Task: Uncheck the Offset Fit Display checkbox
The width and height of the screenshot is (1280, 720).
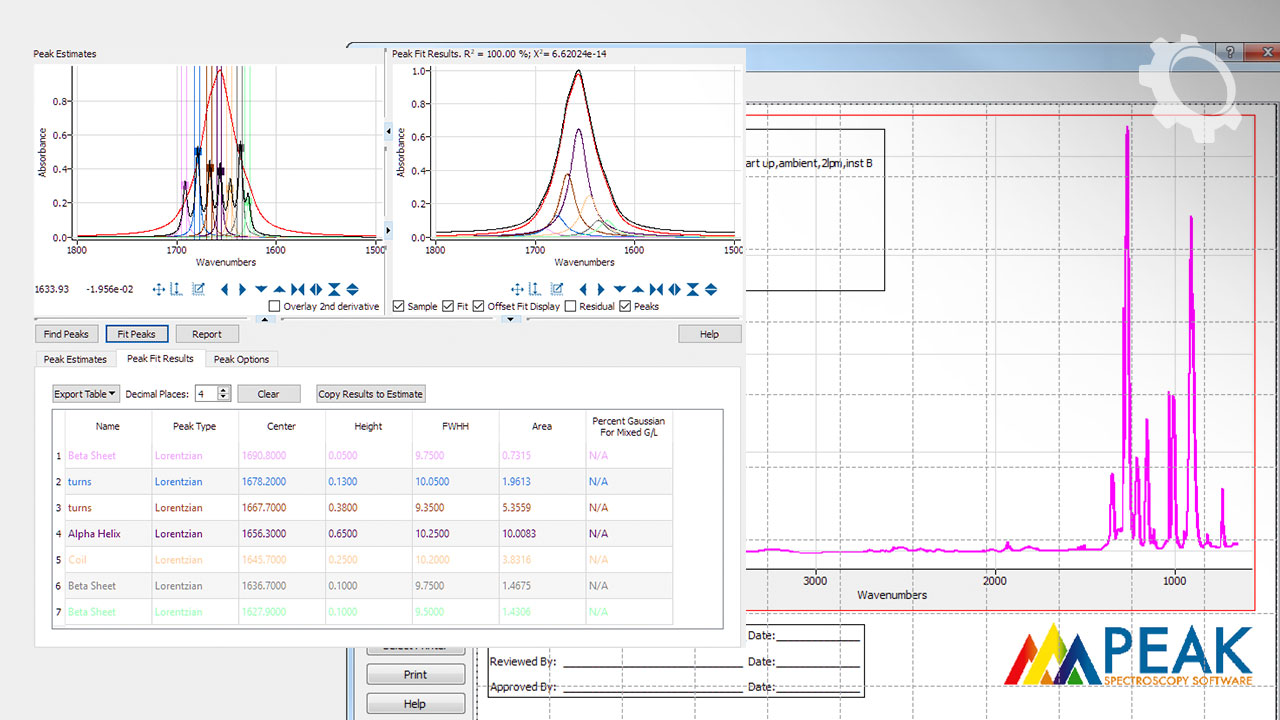Action: point(478,306)
